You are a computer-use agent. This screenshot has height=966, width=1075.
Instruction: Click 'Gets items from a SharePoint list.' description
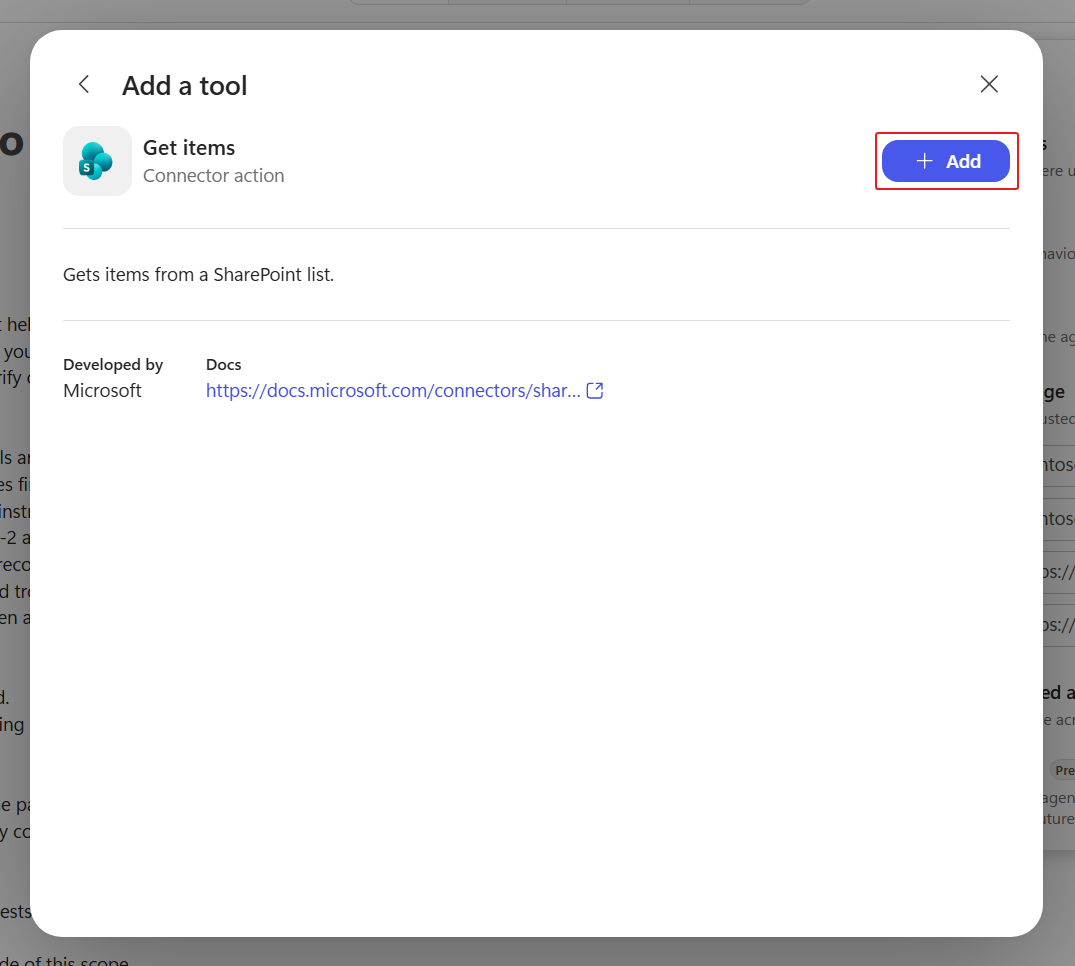pyautogui.click(x=198, y=274)
